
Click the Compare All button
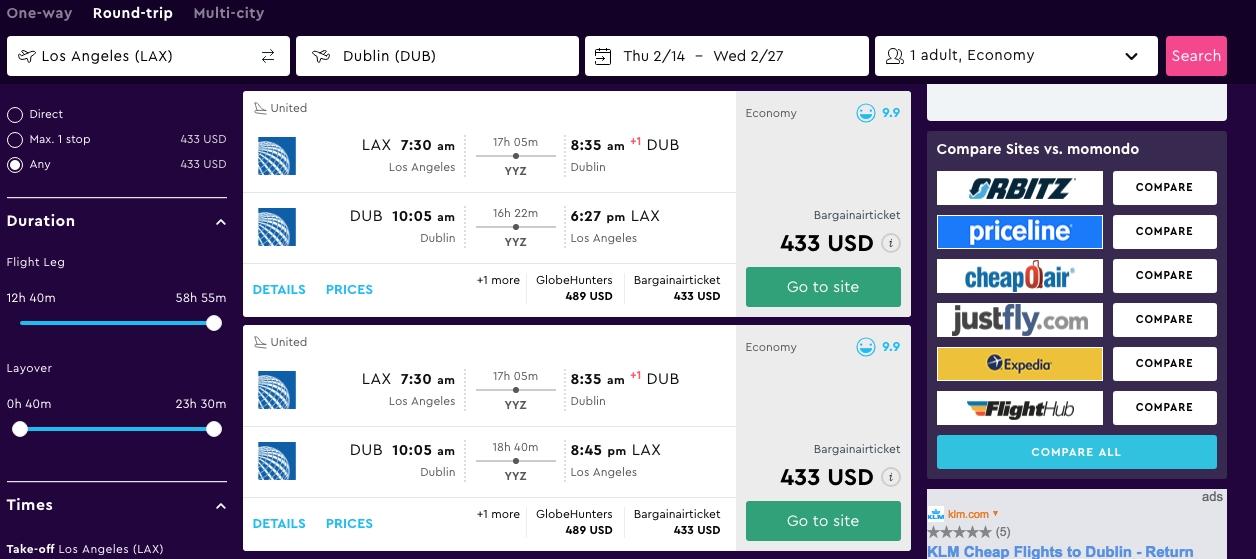click(1076, 452)
